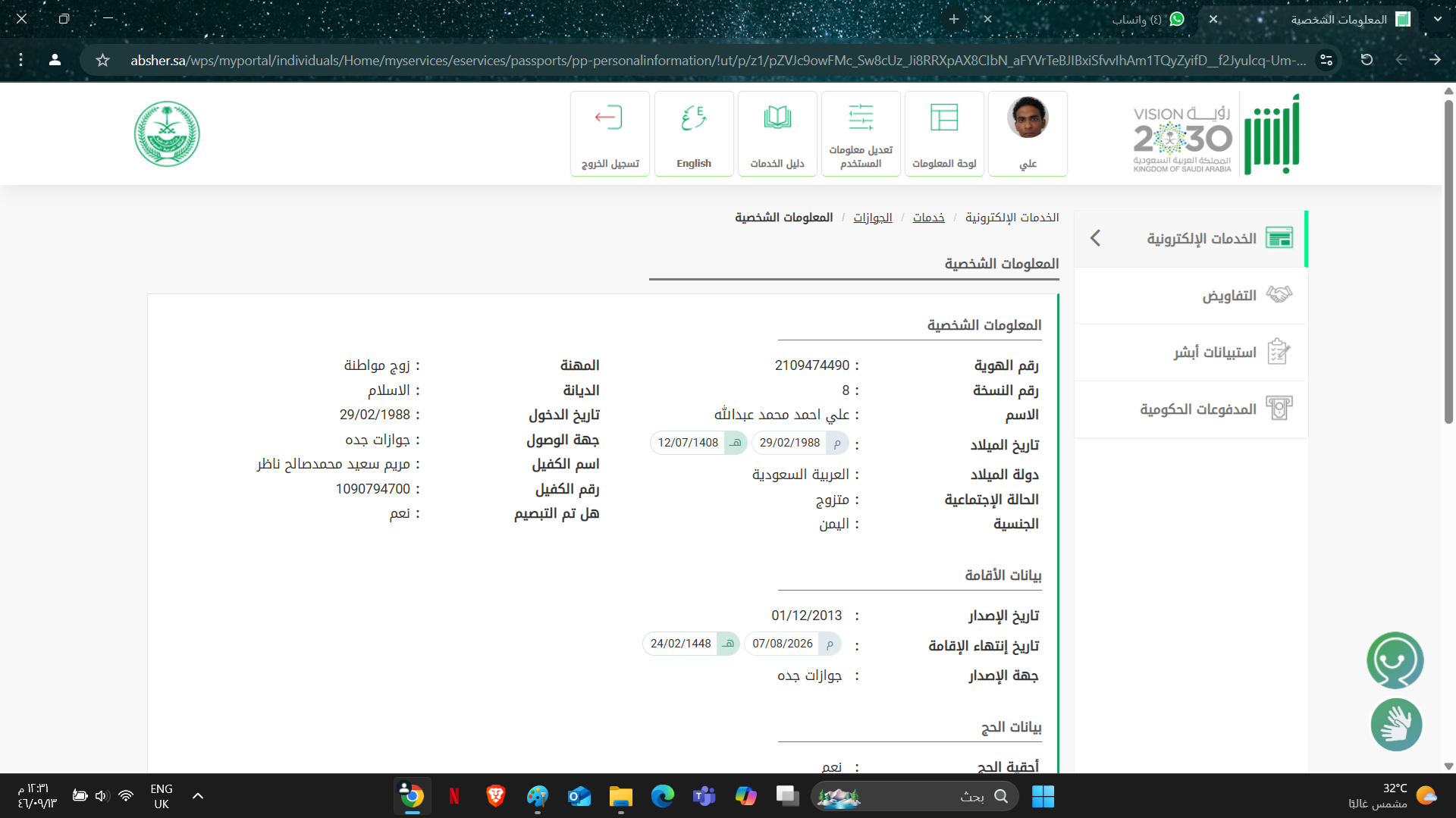Open the chat assistant bubble icon
The height and width of the screenshot is (818, 1456).
click(x=1395, y=660)
